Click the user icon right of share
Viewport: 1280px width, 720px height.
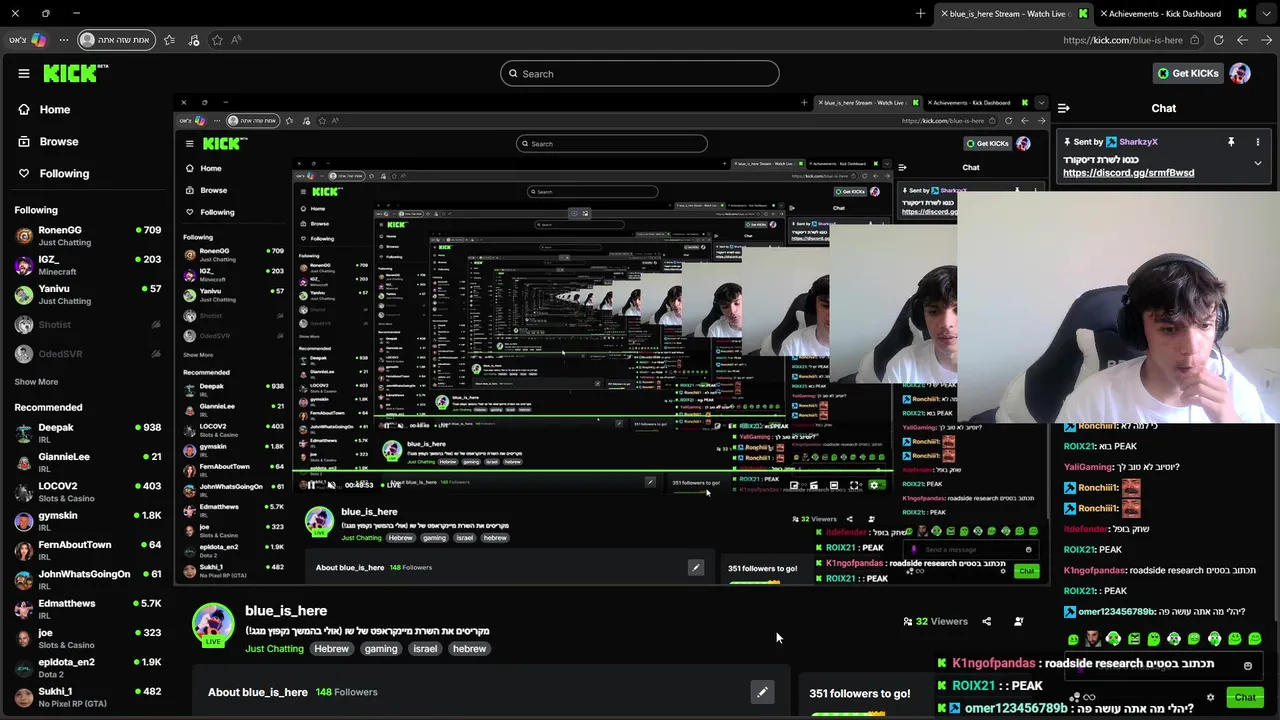click(1018, 621)
